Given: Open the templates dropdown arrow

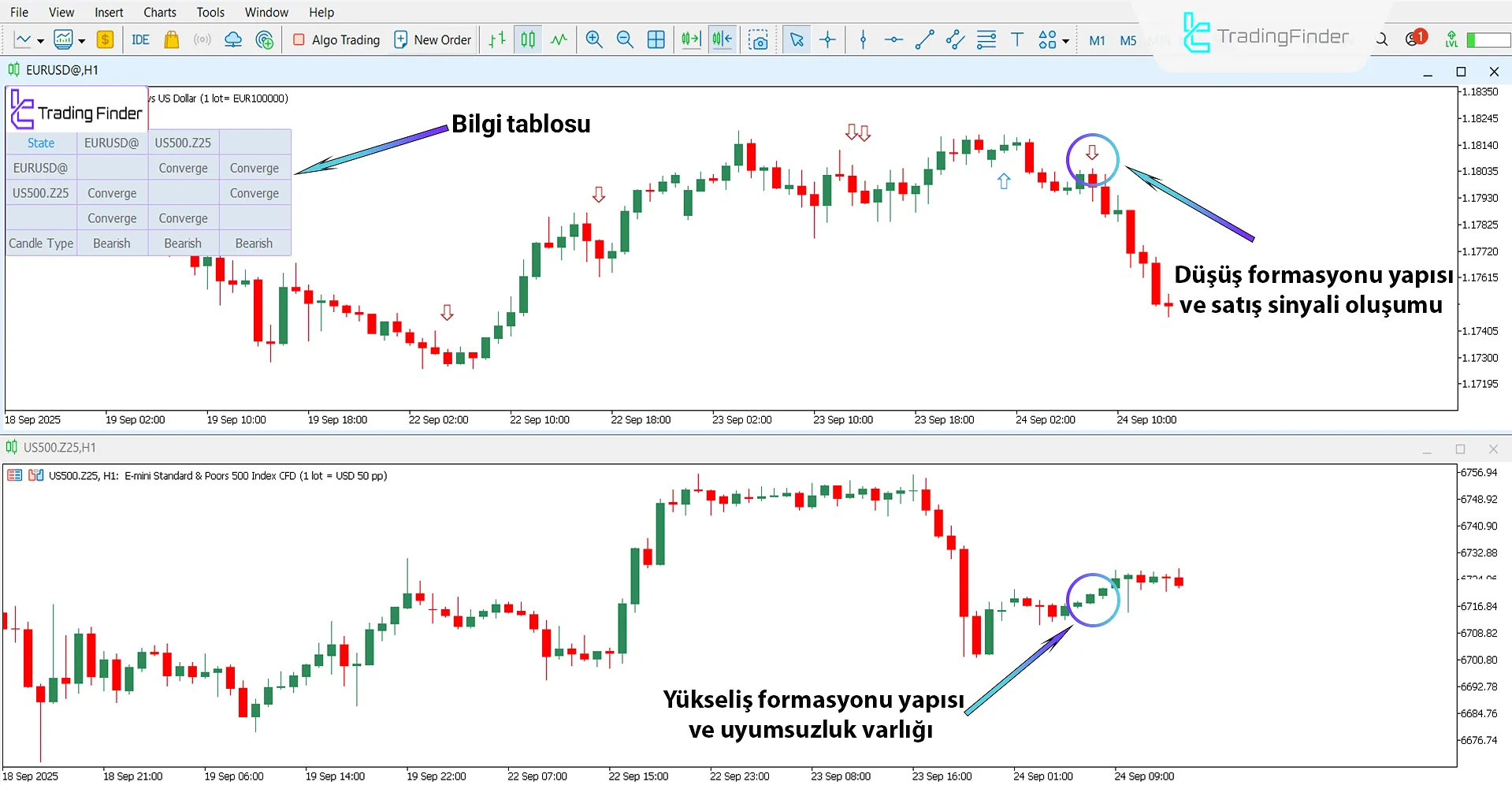Looking at the screenshot, I should click(x=82, y=41).
